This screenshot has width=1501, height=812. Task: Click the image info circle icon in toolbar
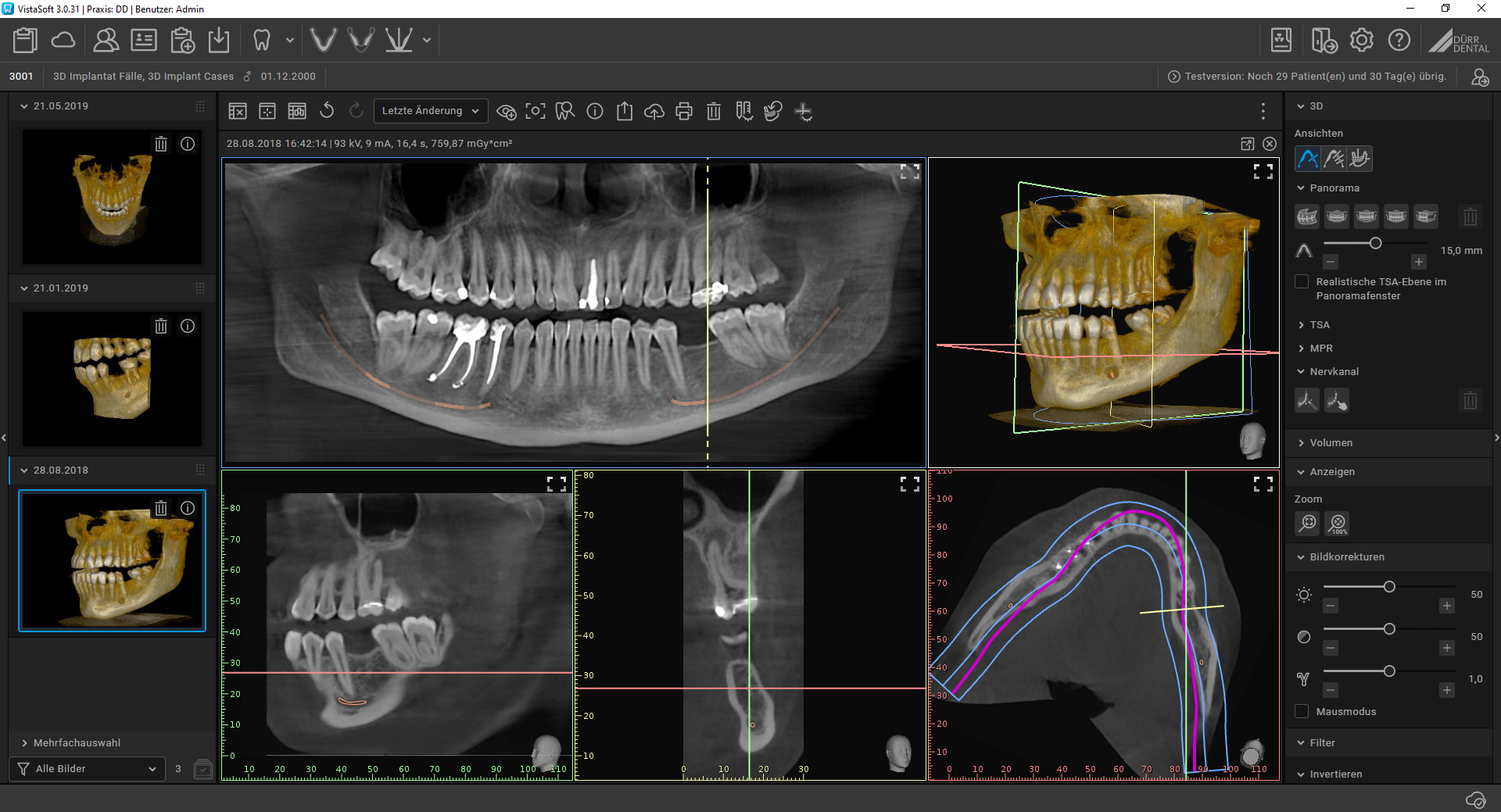click(595, 112)
